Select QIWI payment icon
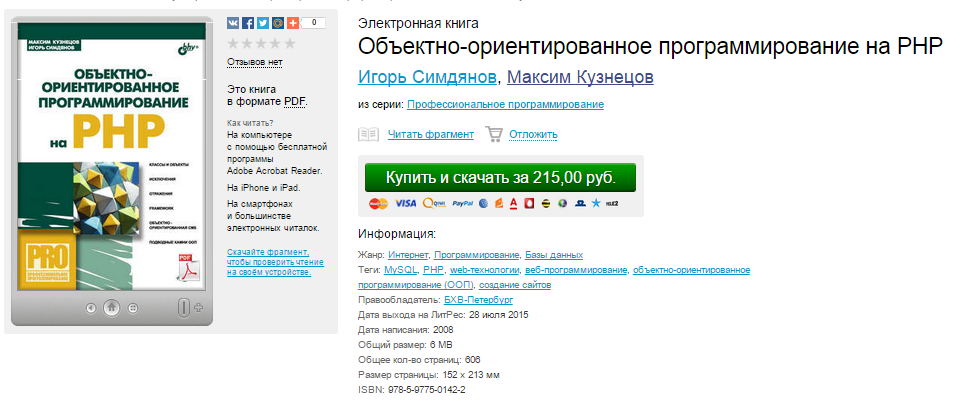The height and width of the screenshot is (408, 976). [x=434, y=203]
